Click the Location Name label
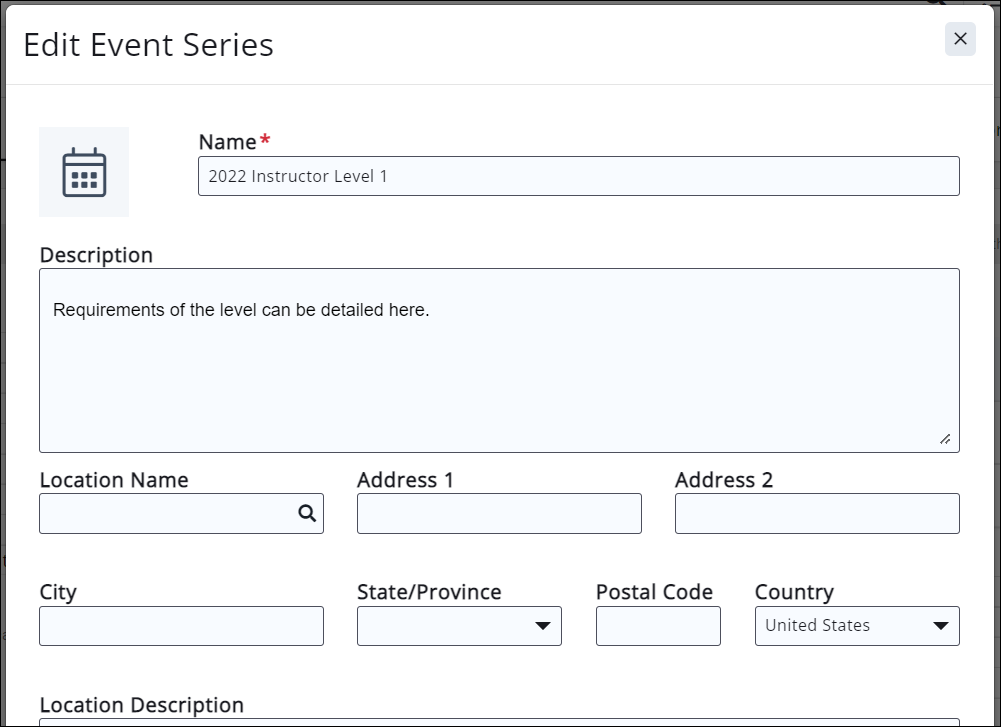1001x727 pixels. pyautogui.click(x=114, y=480)
